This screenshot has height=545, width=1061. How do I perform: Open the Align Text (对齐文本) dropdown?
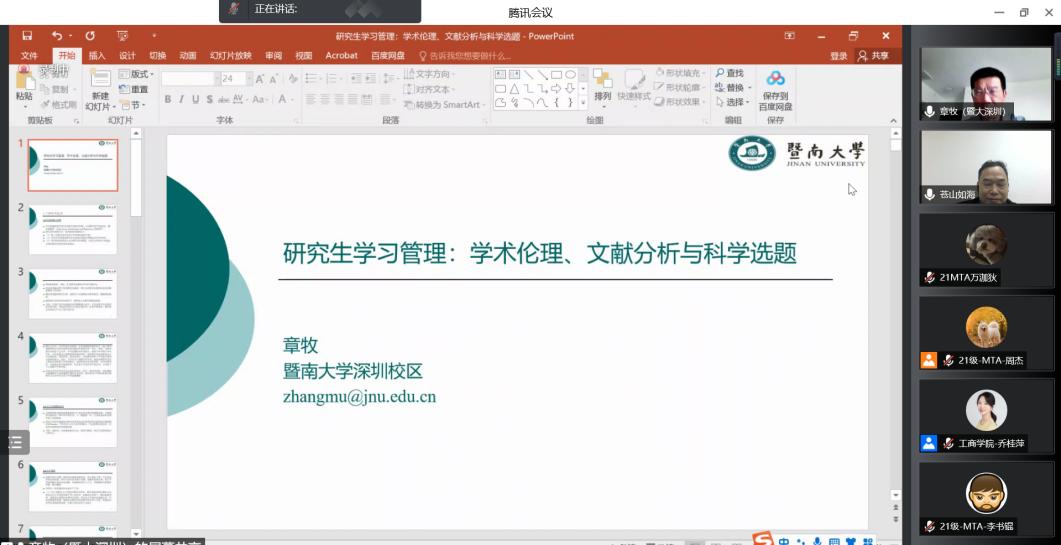(429, 89)
